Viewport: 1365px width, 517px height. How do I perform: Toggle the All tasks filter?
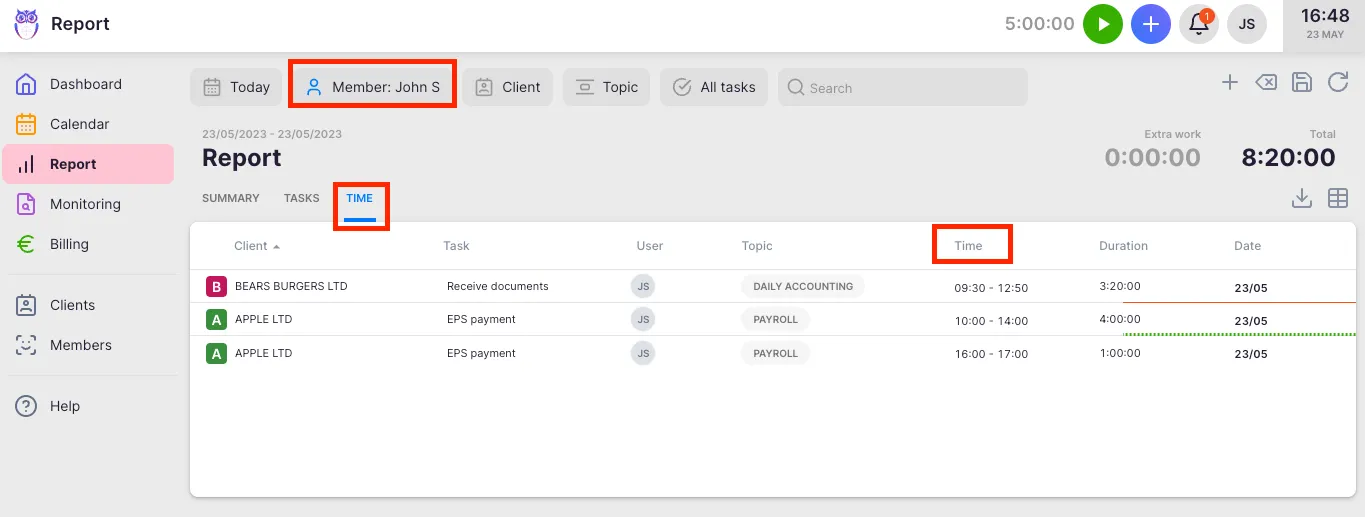click(x=714, y=87)
